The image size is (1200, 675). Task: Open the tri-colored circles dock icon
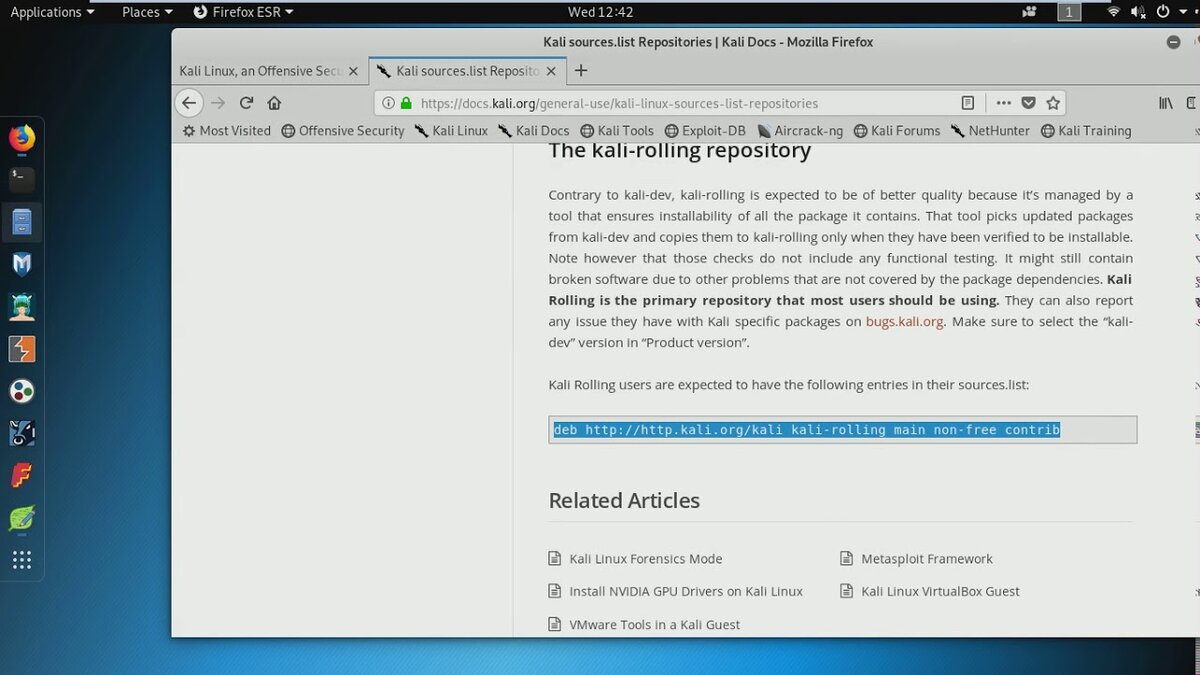(22, 391)
